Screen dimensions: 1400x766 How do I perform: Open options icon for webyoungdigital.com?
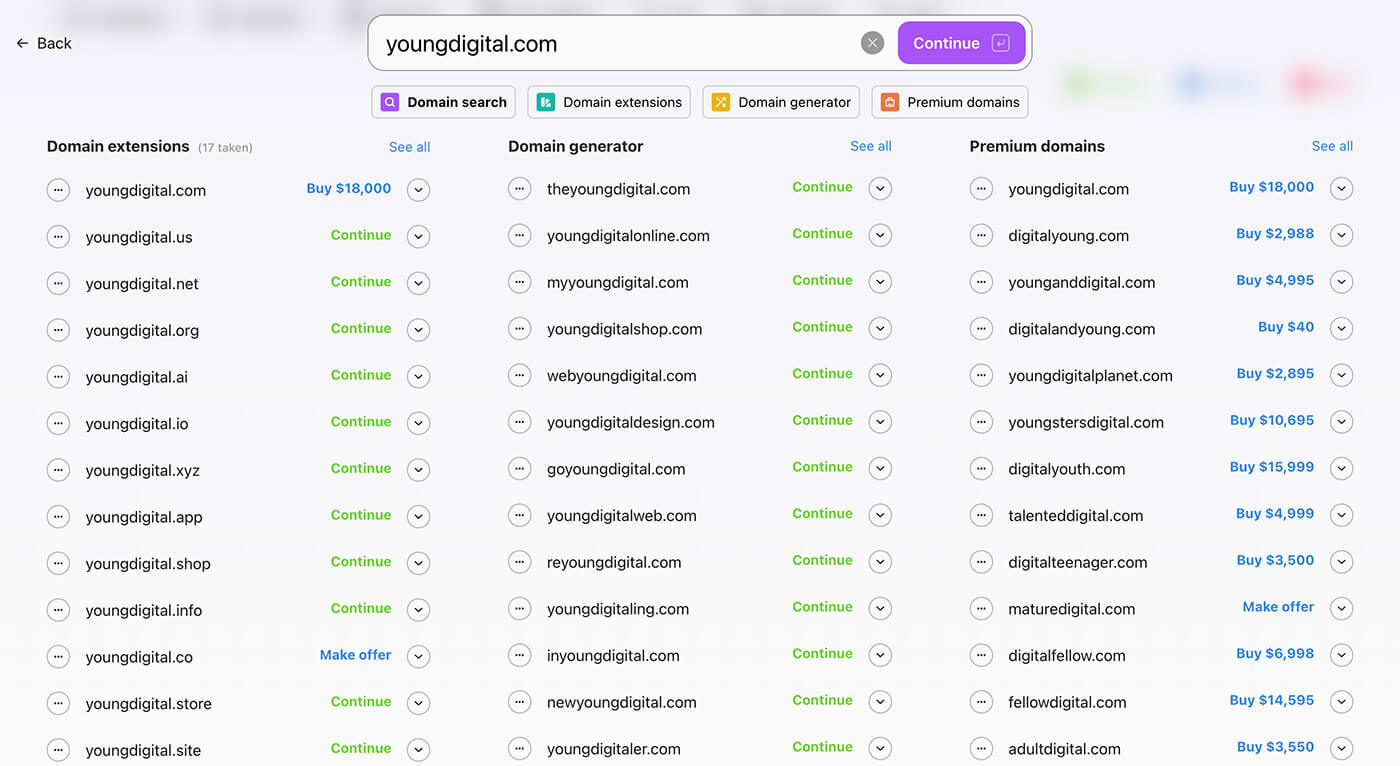click(520, 376)
